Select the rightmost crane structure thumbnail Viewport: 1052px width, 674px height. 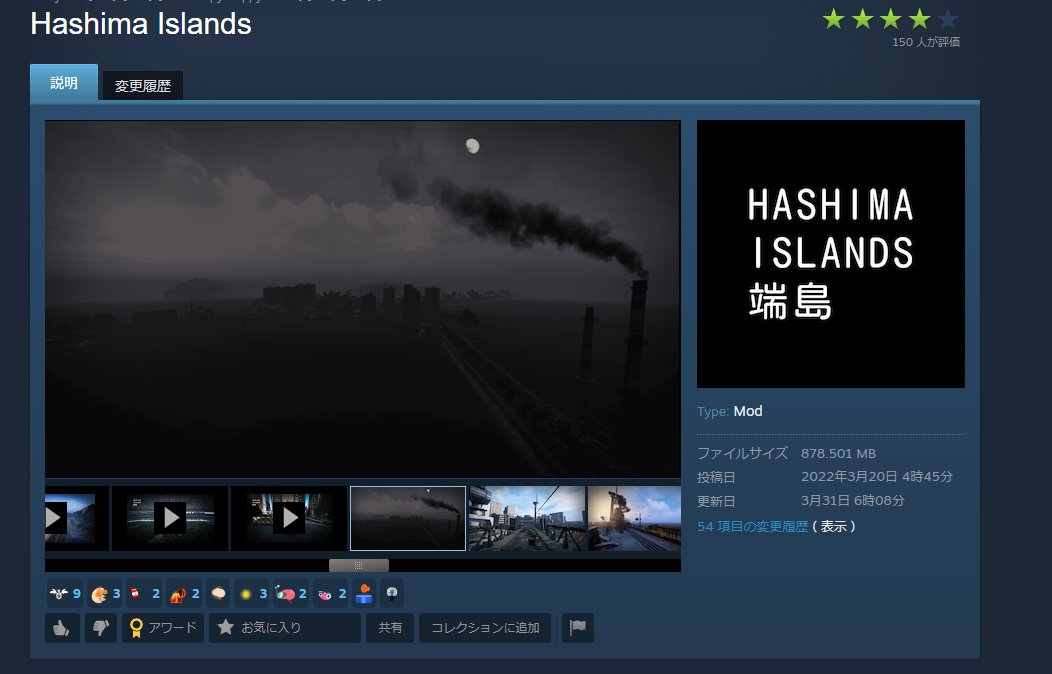coord(634,518)
